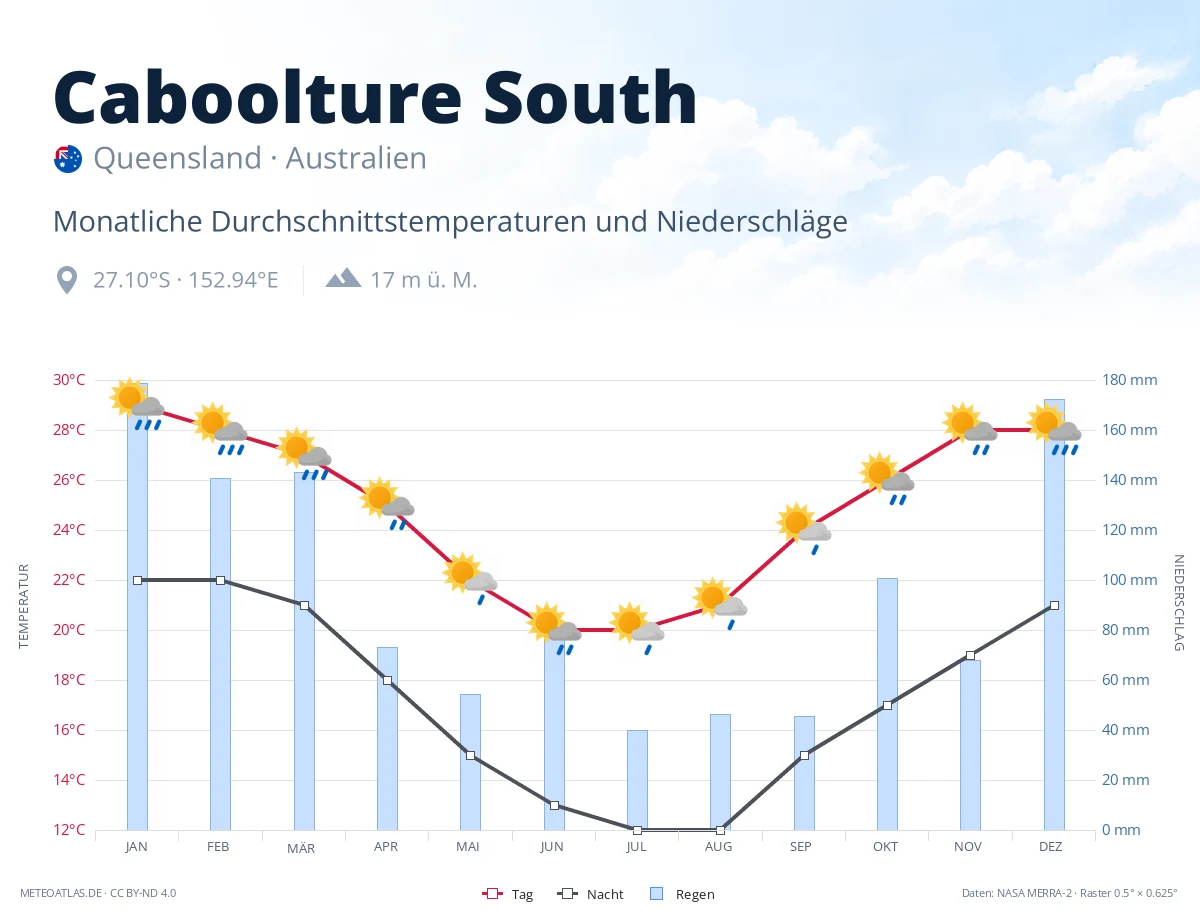Click the April rain bar

pos(387,739)
